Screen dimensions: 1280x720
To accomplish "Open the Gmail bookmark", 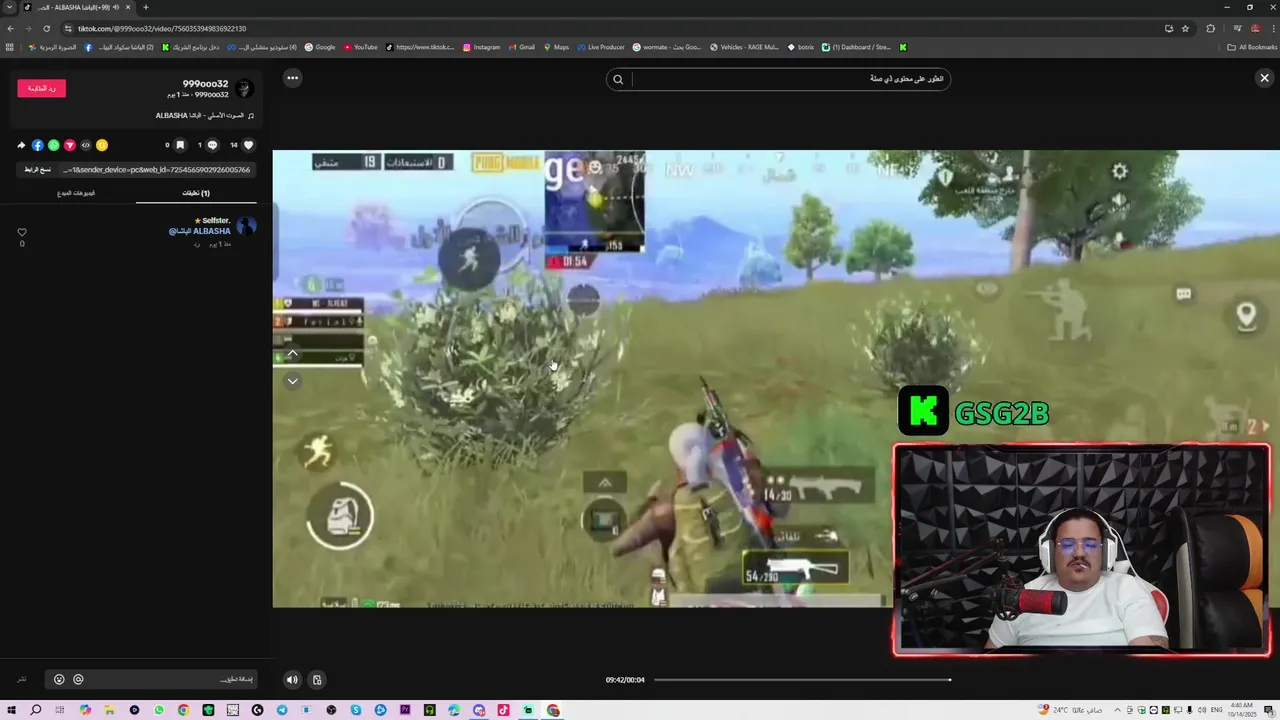I will coord(522,47).
